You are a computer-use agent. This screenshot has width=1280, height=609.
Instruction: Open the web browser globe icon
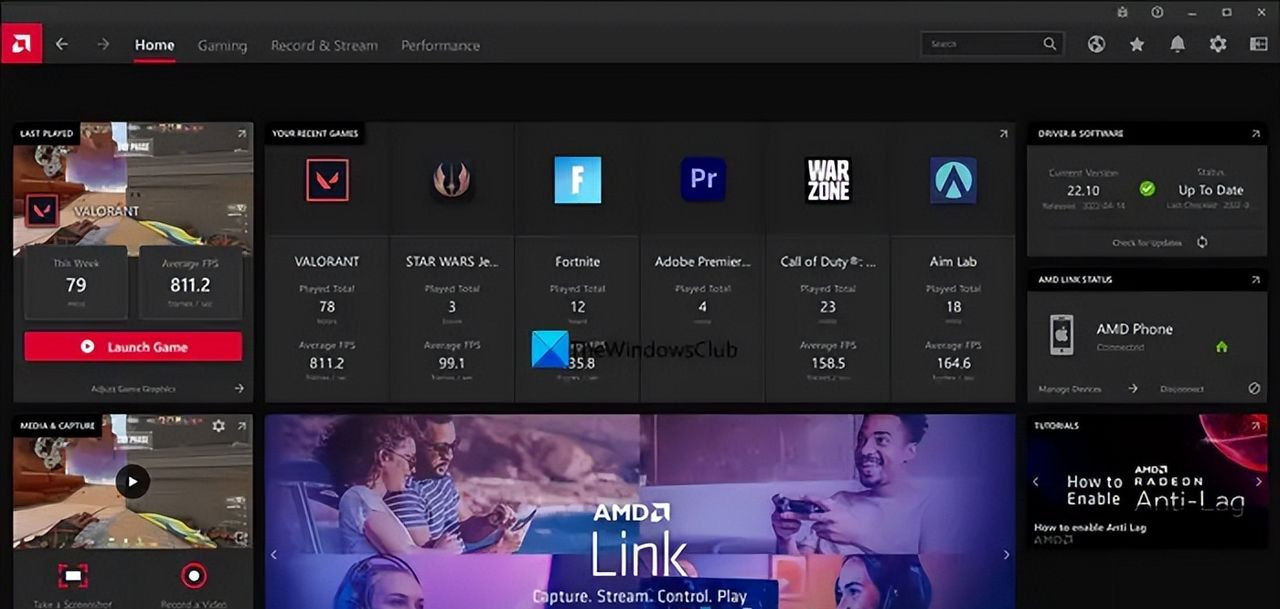tap(1097, 44)
